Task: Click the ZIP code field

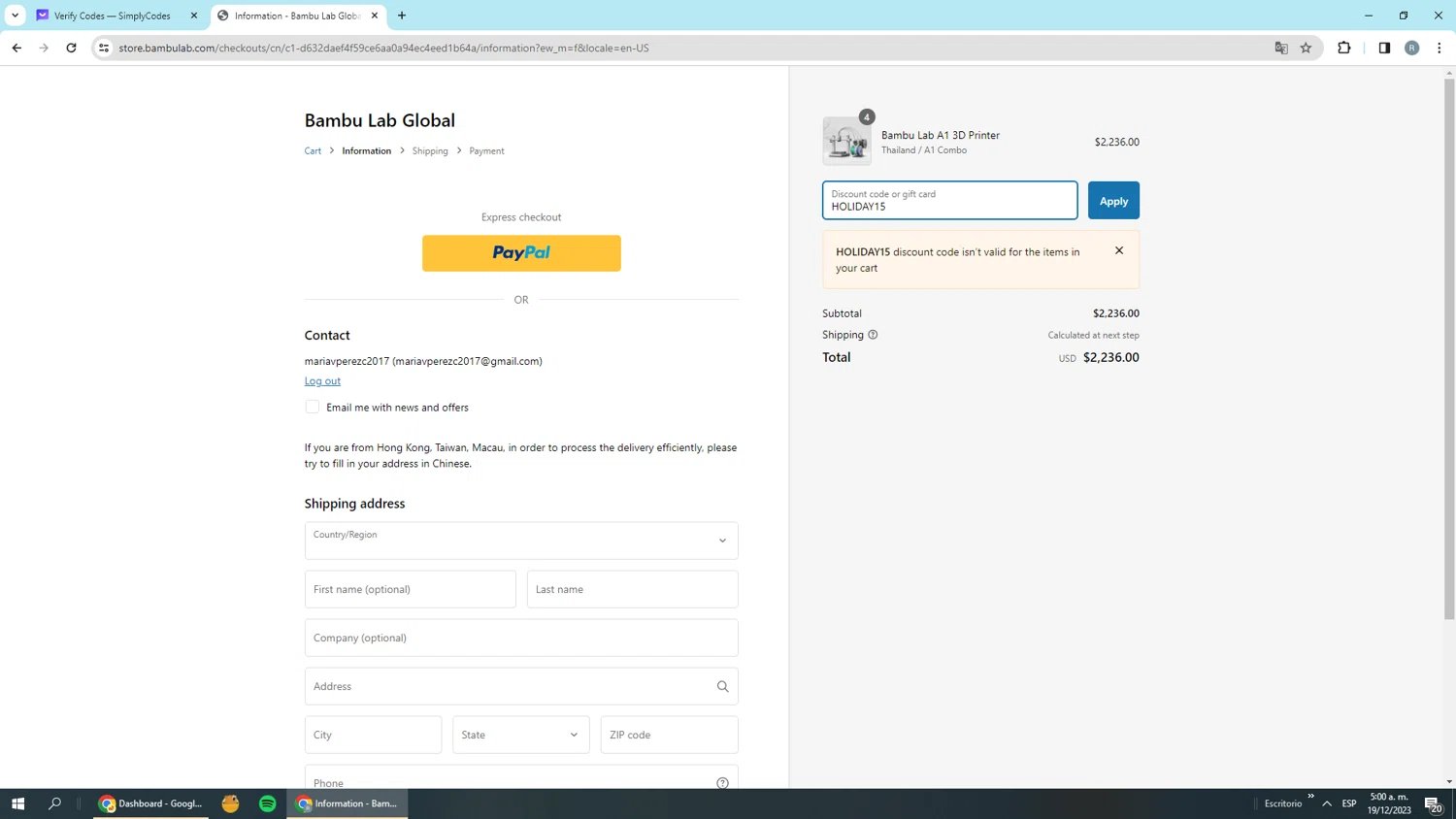Action: coord(670,735)
